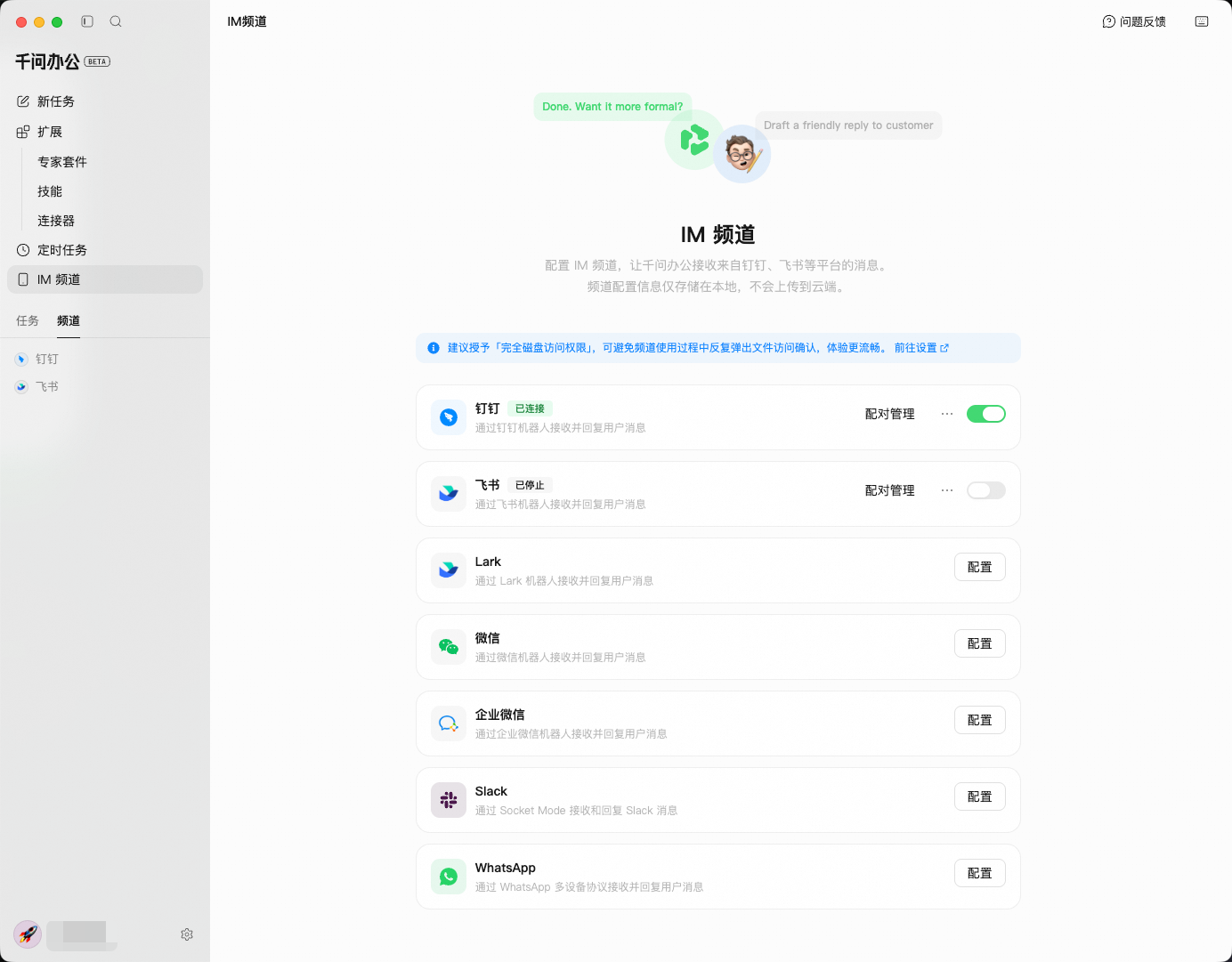
Task: Select IM 频道 in the sidebar
Action: coord(105,279)
